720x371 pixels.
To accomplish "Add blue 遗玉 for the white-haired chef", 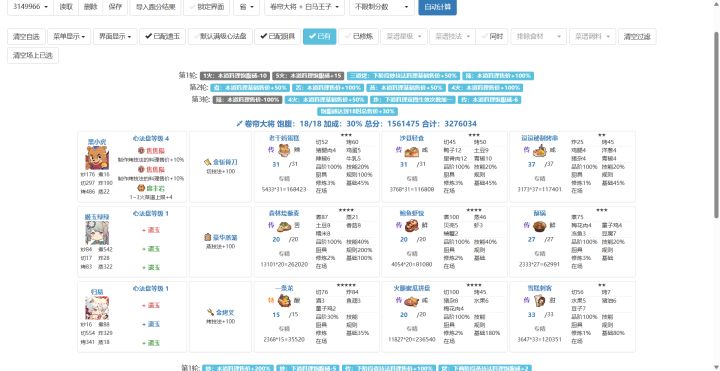I will tap(151, 324).
